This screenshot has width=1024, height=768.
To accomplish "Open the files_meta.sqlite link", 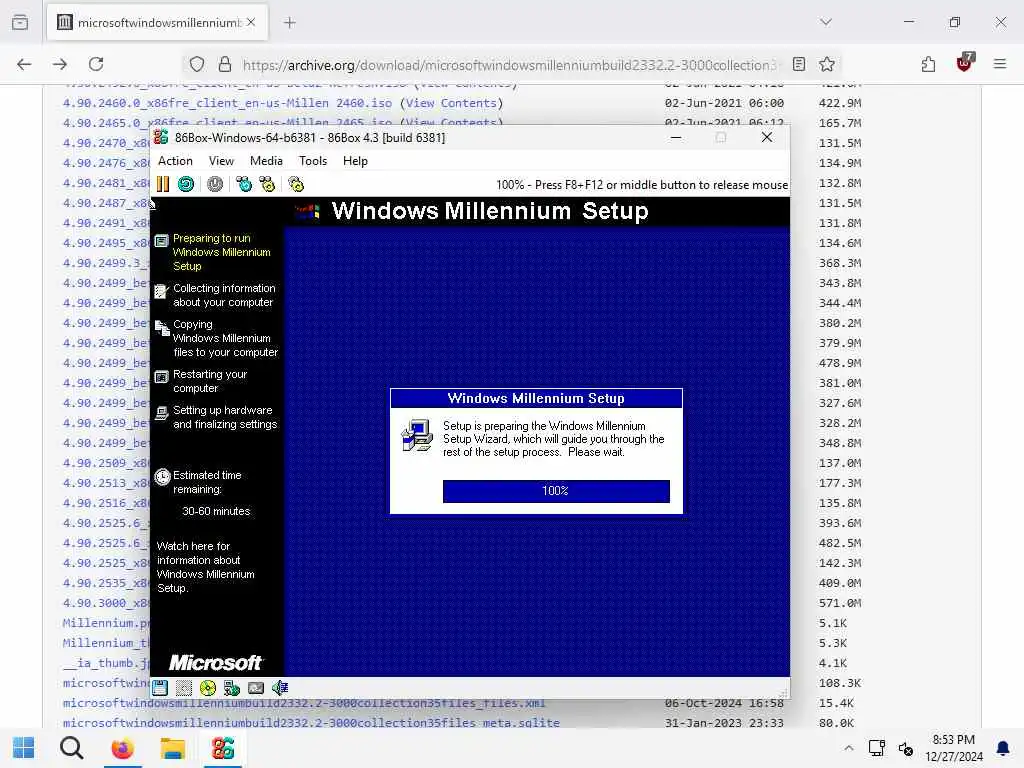I will point(312,723).
